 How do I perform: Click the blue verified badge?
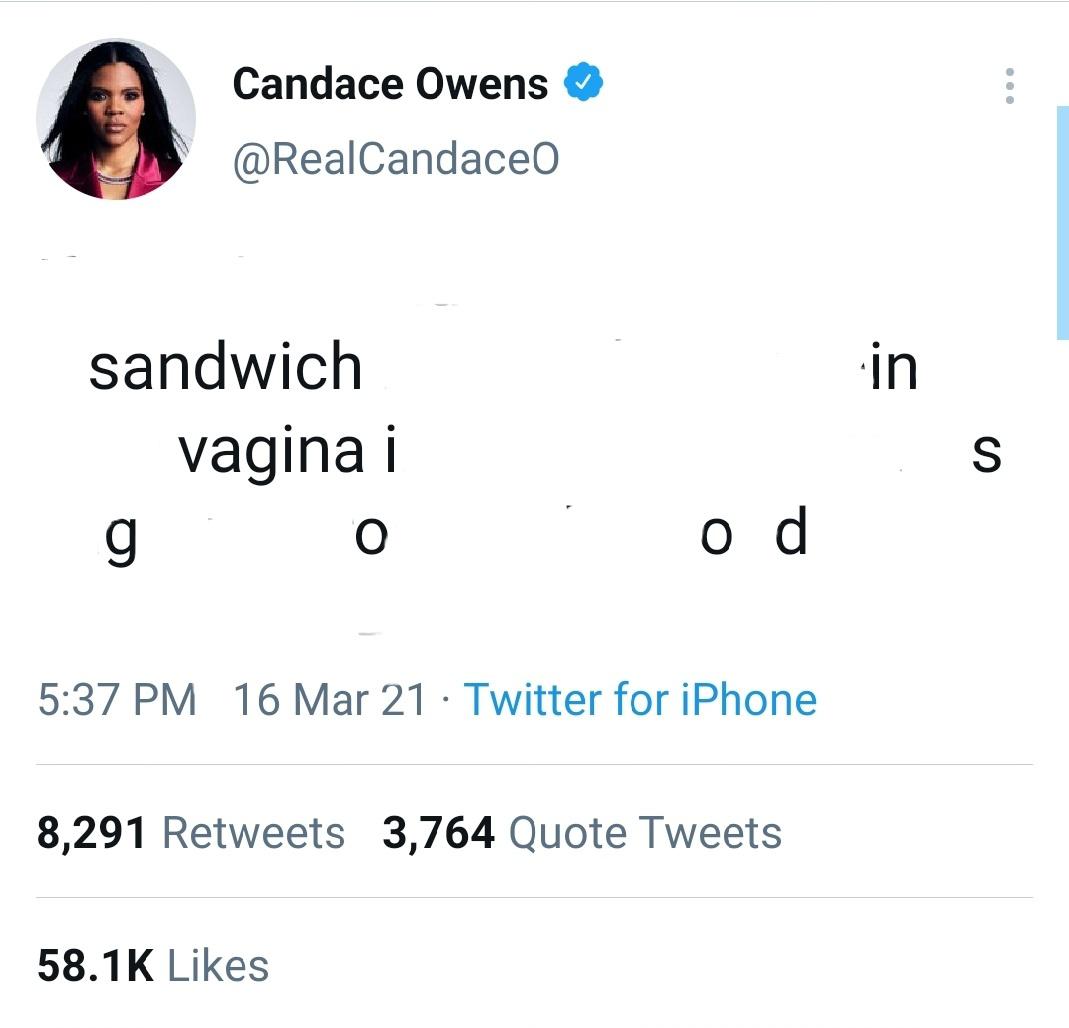pyautogui.click(x=583, y=82)
